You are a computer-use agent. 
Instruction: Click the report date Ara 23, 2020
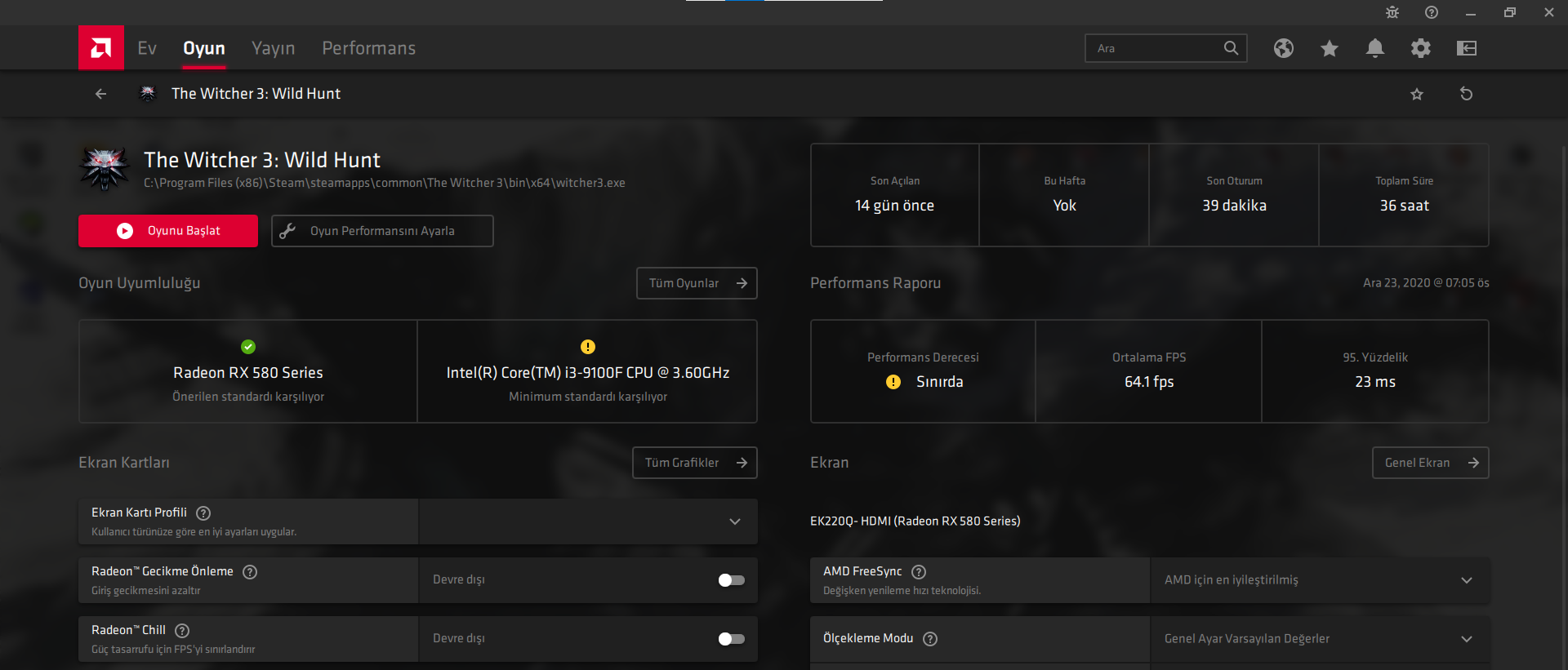tap(1426, 283)
